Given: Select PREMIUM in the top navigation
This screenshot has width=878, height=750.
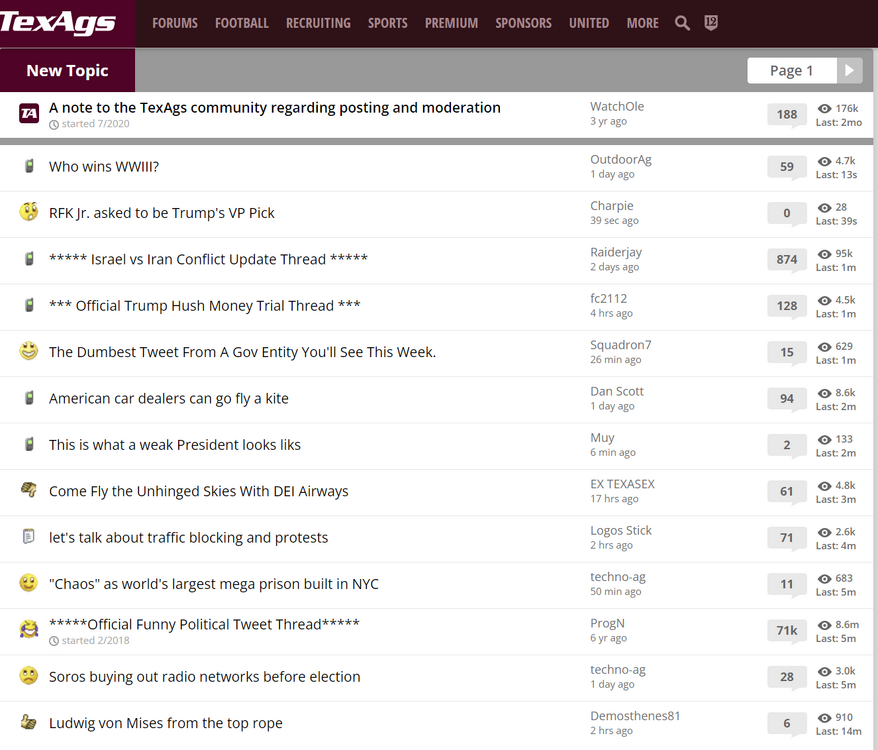Looking at the screenshot, I should pos(451,23).
